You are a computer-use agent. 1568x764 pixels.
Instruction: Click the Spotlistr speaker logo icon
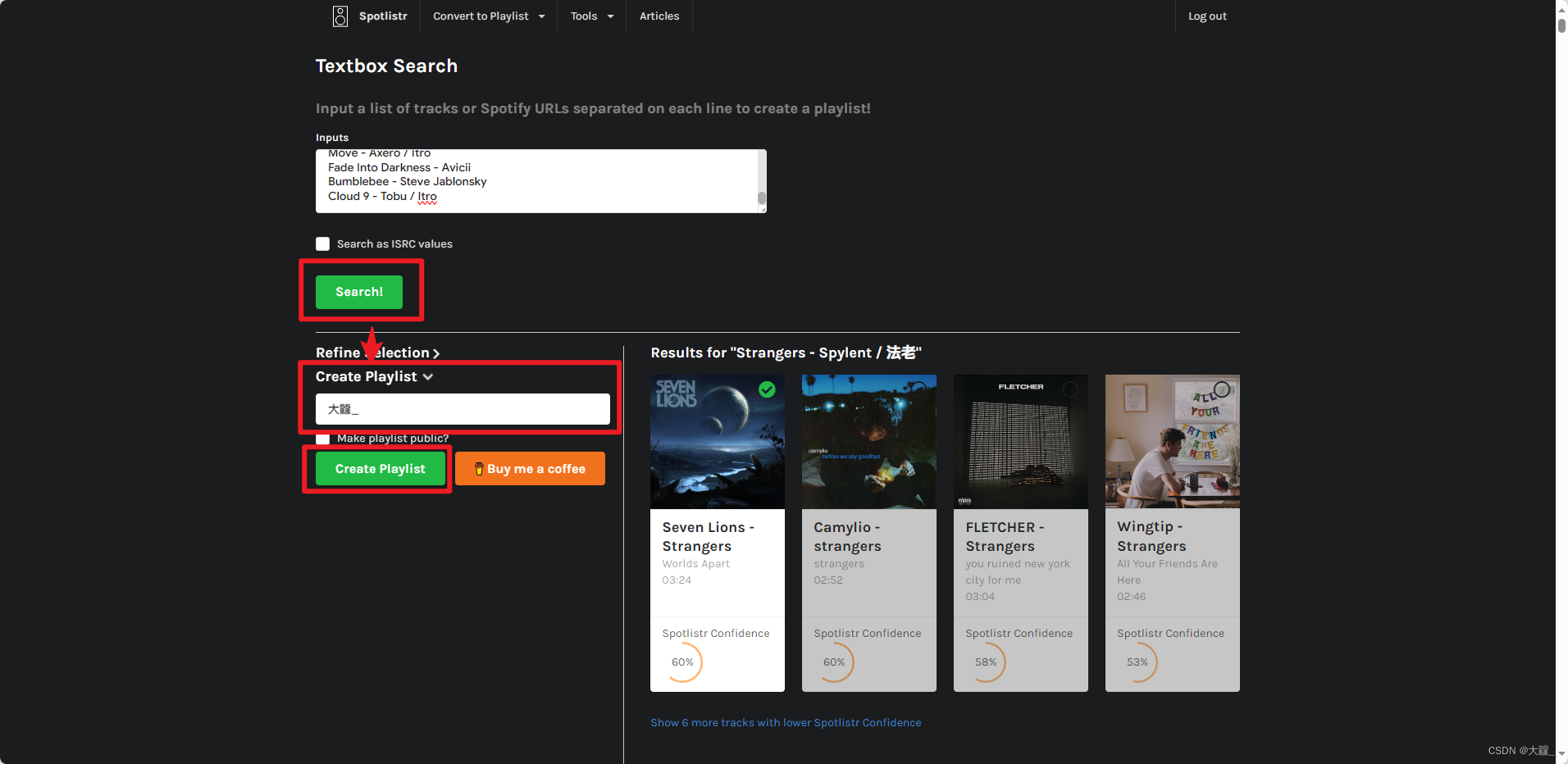[340, 16]
